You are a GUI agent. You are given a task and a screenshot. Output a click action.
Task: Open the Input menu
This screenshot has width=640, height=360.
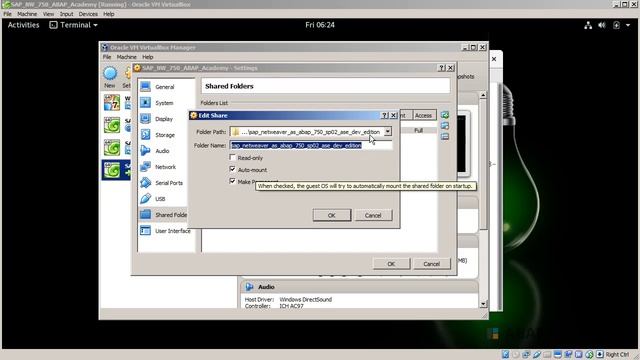(66, 14)
